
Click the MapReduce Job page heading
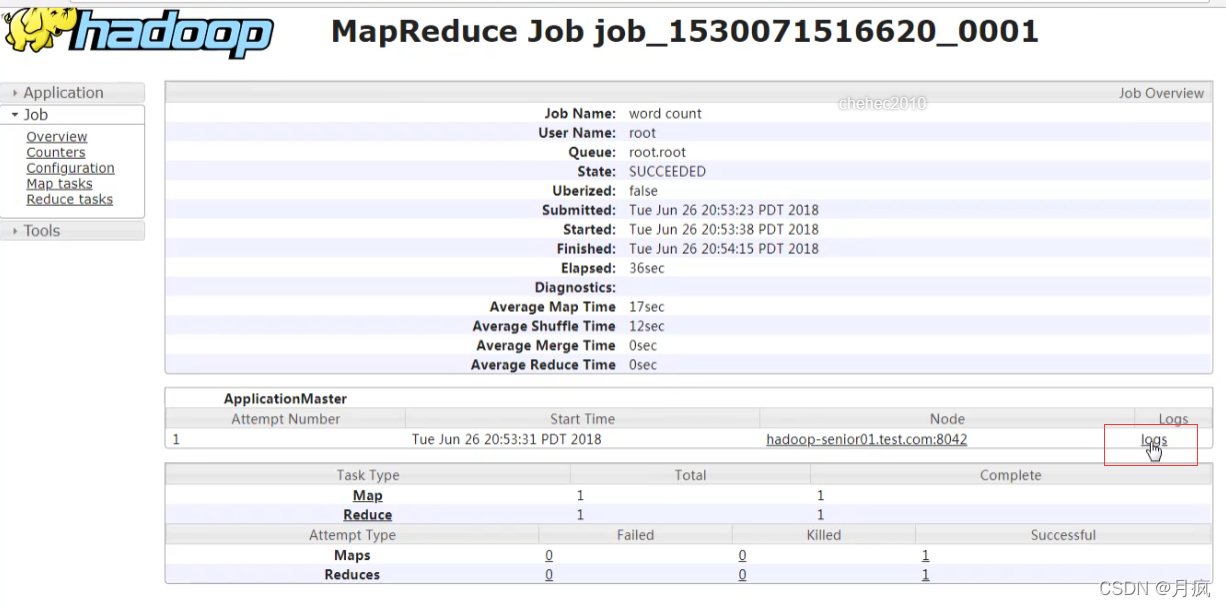685,32
